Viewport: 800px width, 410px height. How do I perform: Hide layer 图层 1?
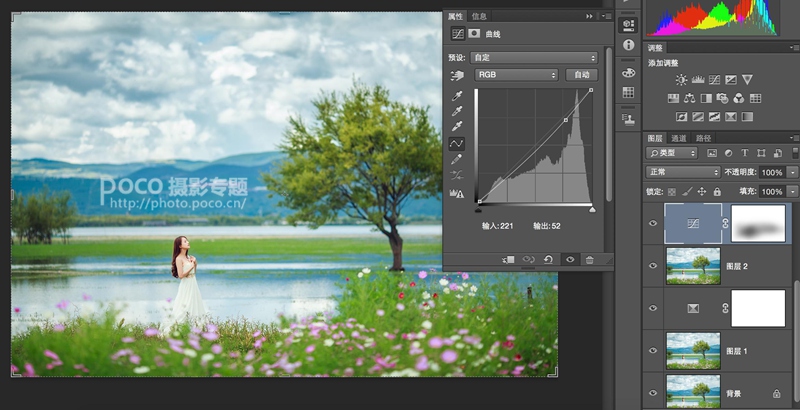coord(653,350)
